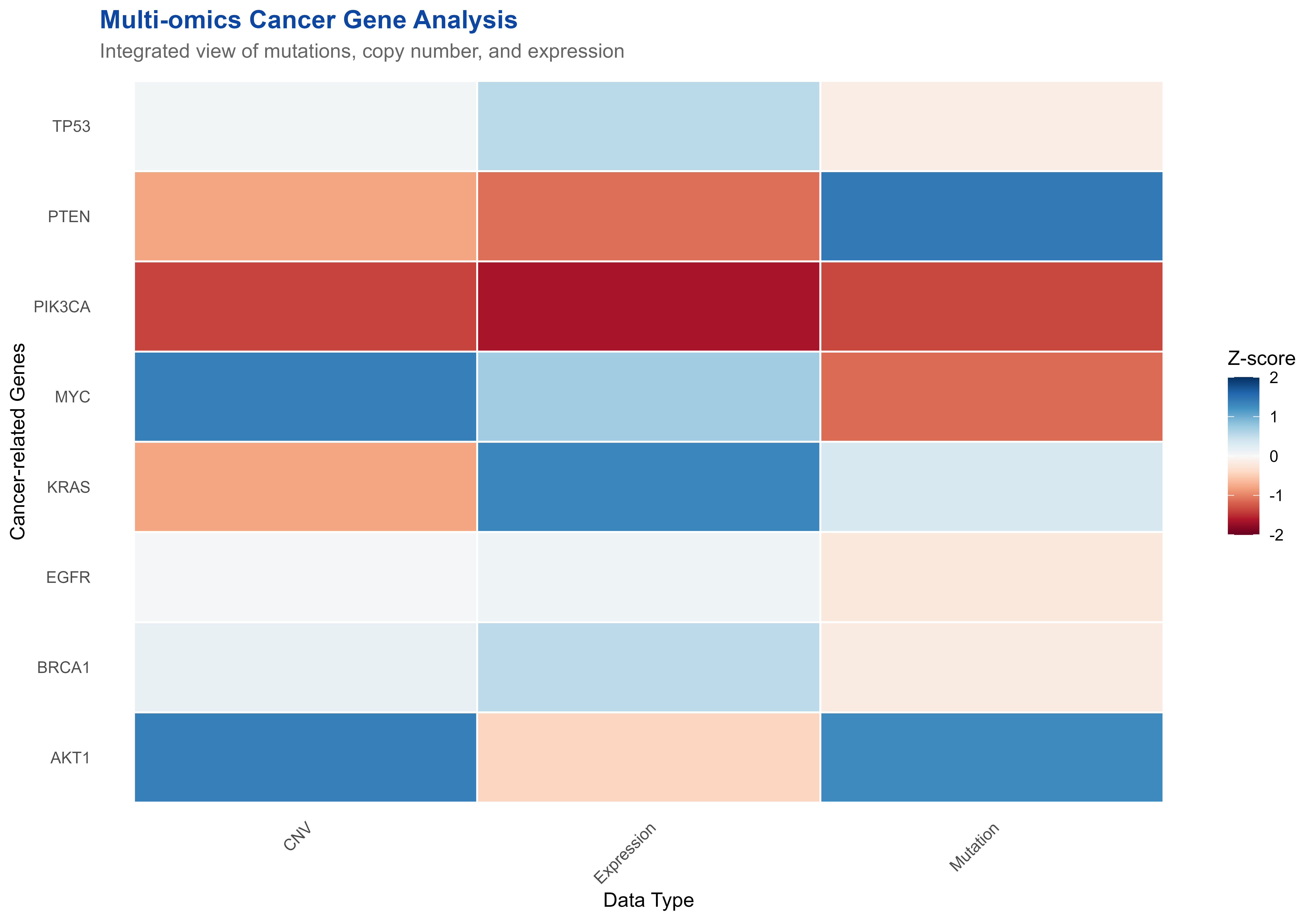The height and width of the screenshot is (921, 1316).
Task: Click the MYC CNV heatmap cell
Action: (306, 397)
